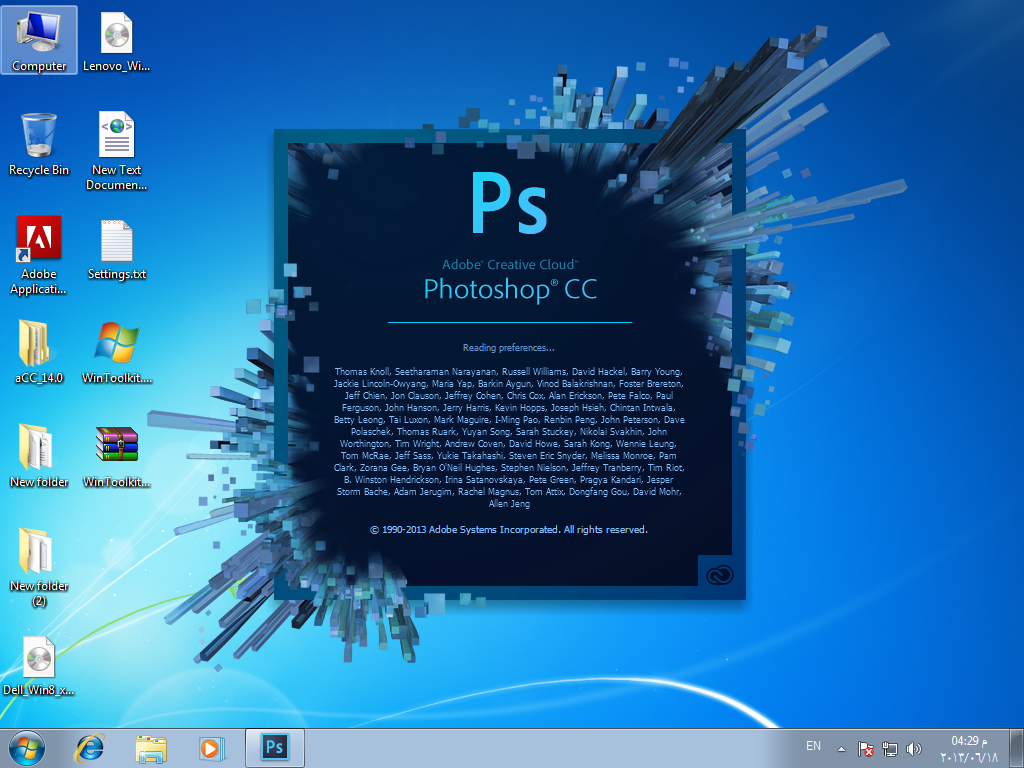The width and height of the screenshot is (1024, 768).
Task: Select the Settings.txt file icon
Action: pyautogui.click(x=116, y=249)
